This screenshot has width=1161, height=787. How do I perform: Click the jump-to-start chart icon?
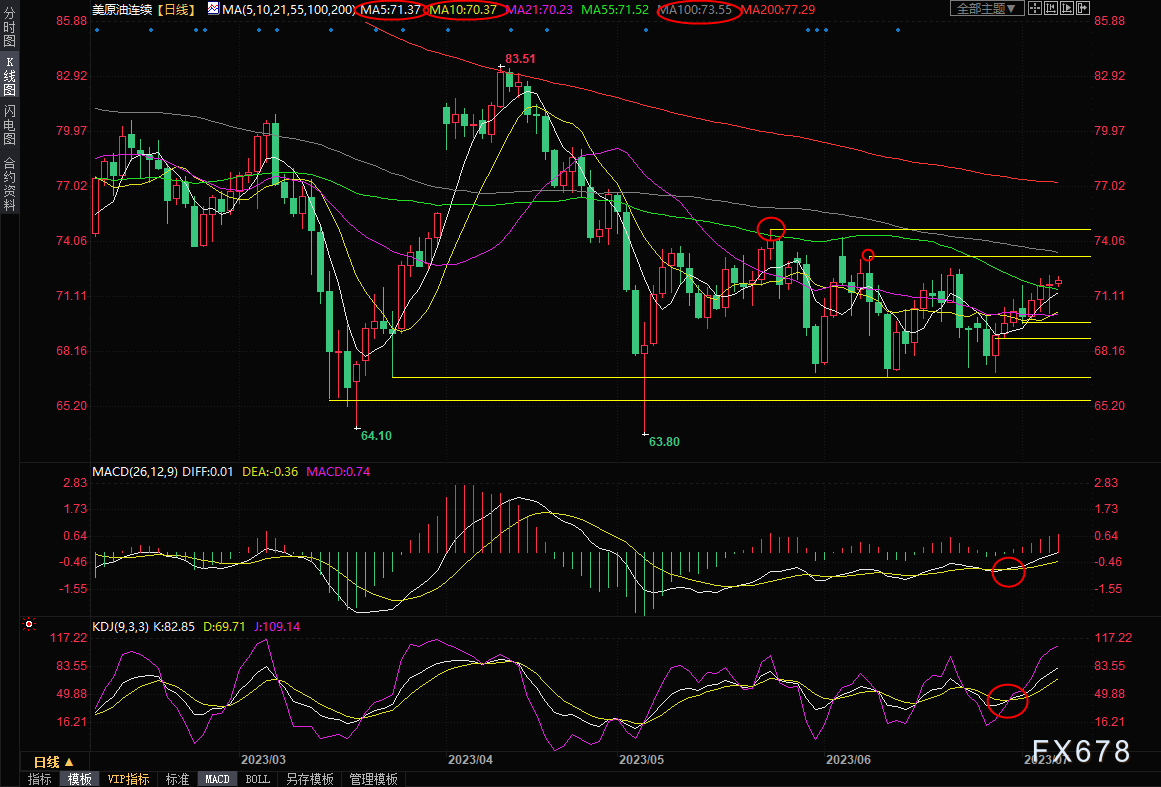click(x=1051, y=8)
